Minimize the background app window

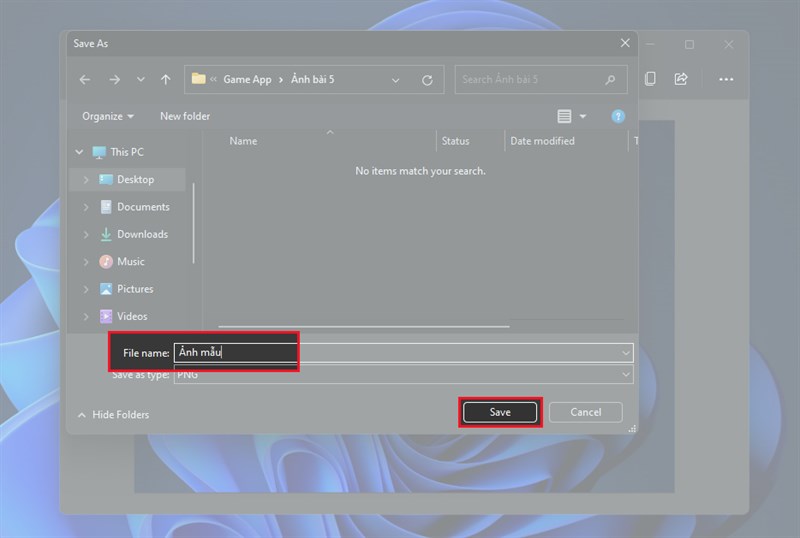[x=651, y=45]
